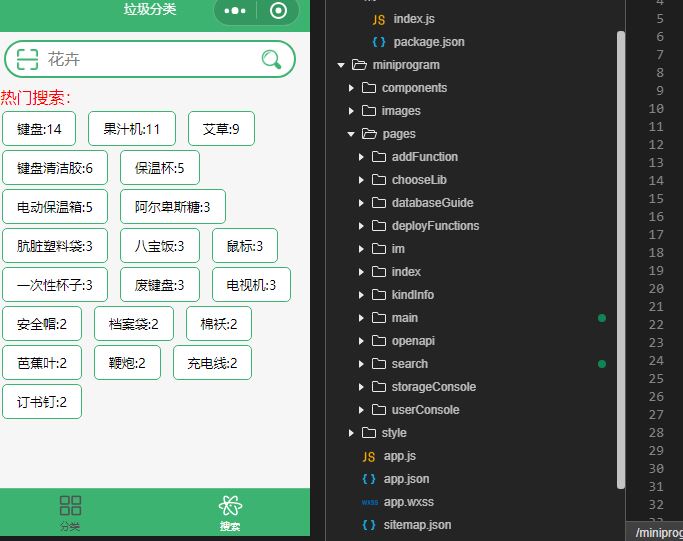This screenshot has height=541, width=683.
Task: Choose the 档案袋:2 tag
Action: pos(134,324)
